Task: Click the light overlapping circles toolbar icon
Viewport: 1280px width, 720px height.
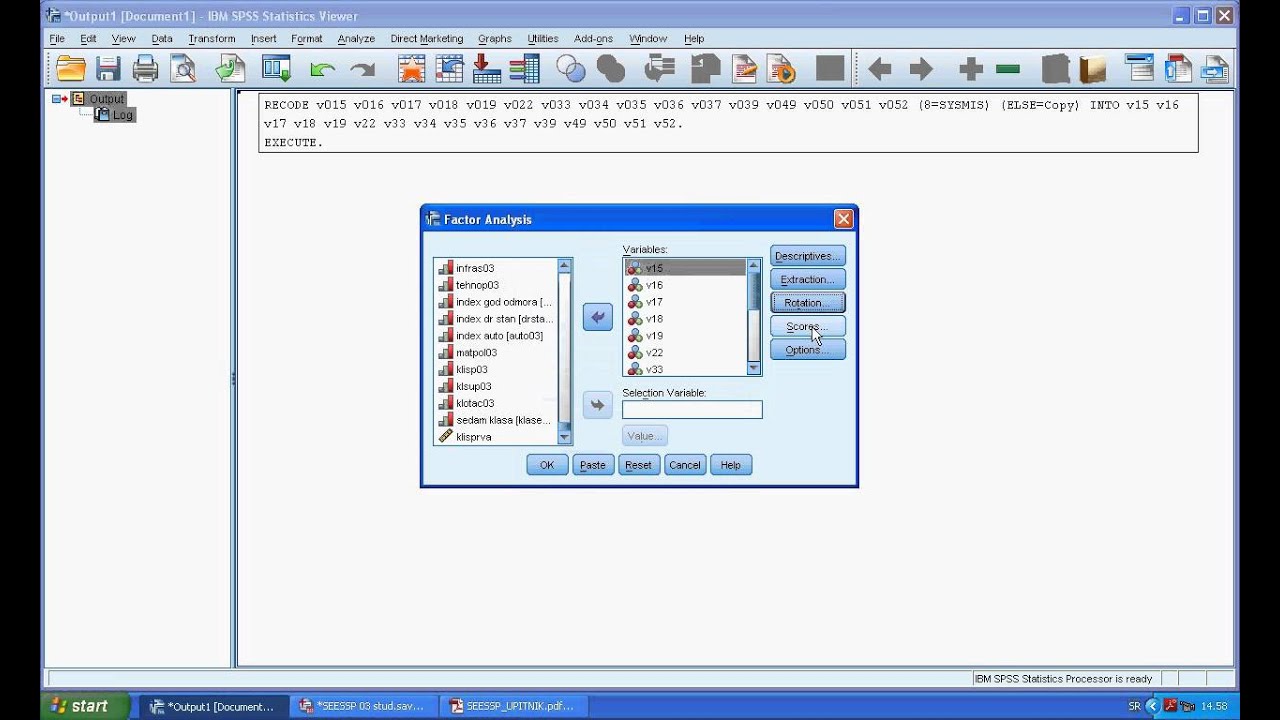Action: coord(571,69)
